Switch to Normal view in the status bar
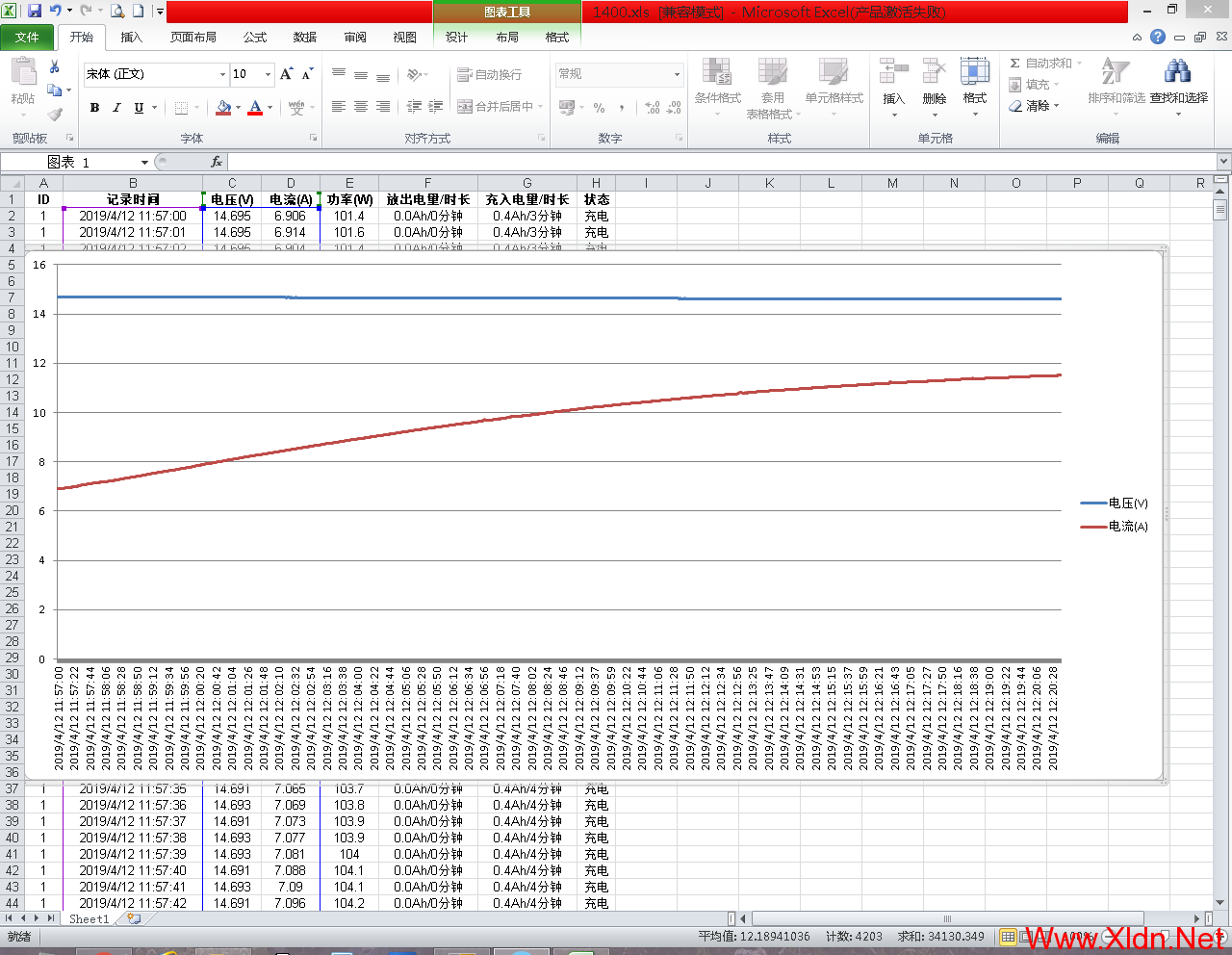The height and width of the screenshot is (955, 1232). 1008,936
